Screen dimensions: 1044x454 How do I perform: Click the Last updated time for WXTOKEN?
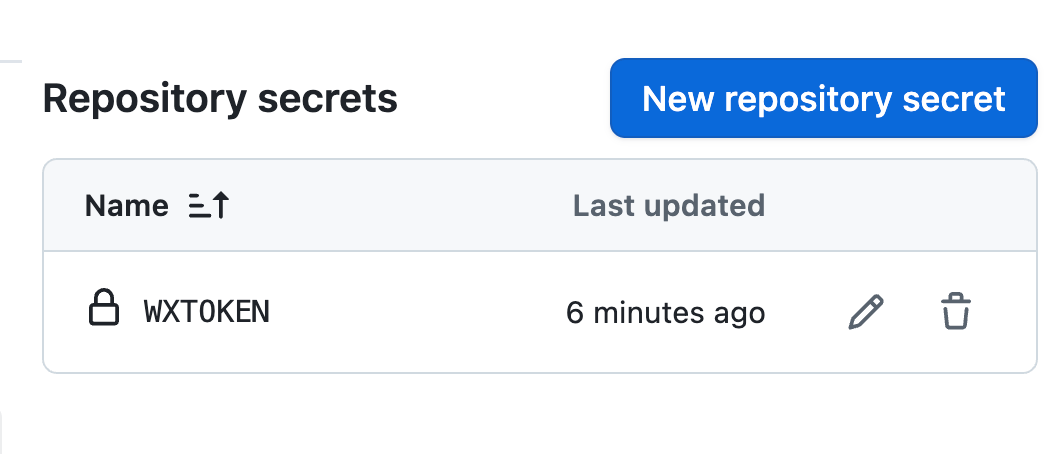pos(665,313)
